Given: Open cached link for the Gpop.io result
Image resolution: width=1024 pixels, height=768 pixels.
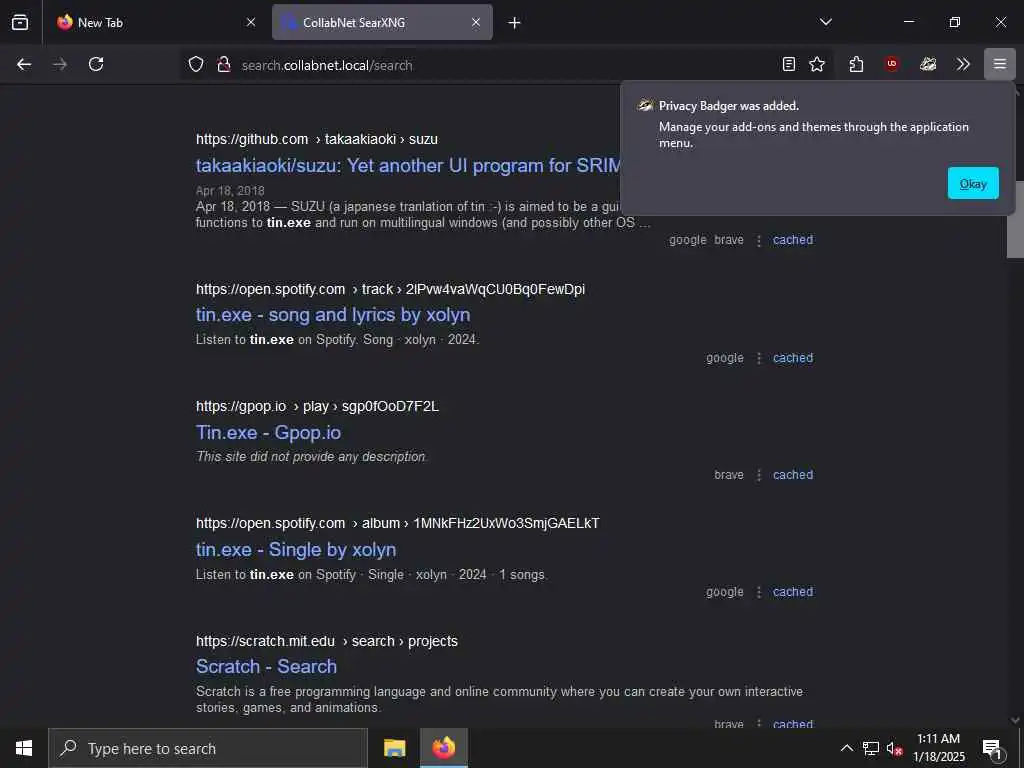Looking at the screenshot, I should pos(793,475).
